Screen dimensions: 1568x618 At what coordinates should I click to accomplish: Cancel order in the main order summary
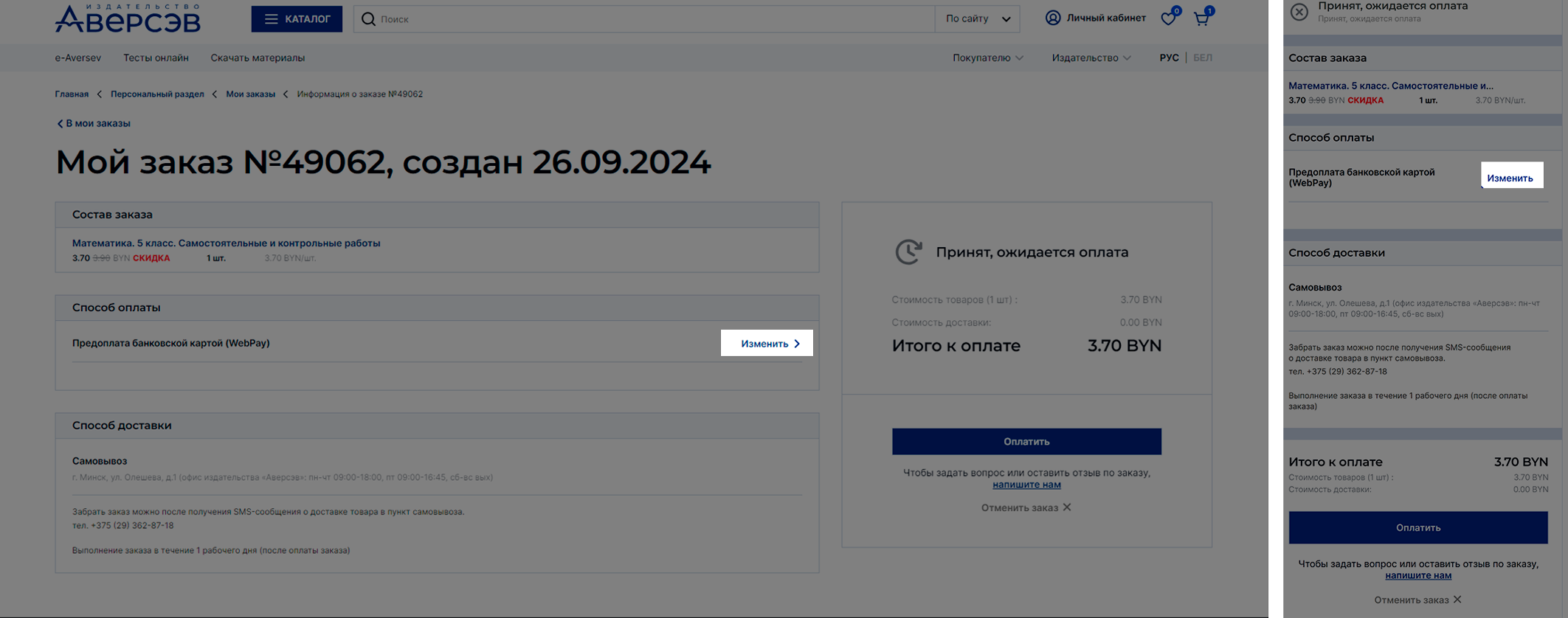tap(1026, 507)
